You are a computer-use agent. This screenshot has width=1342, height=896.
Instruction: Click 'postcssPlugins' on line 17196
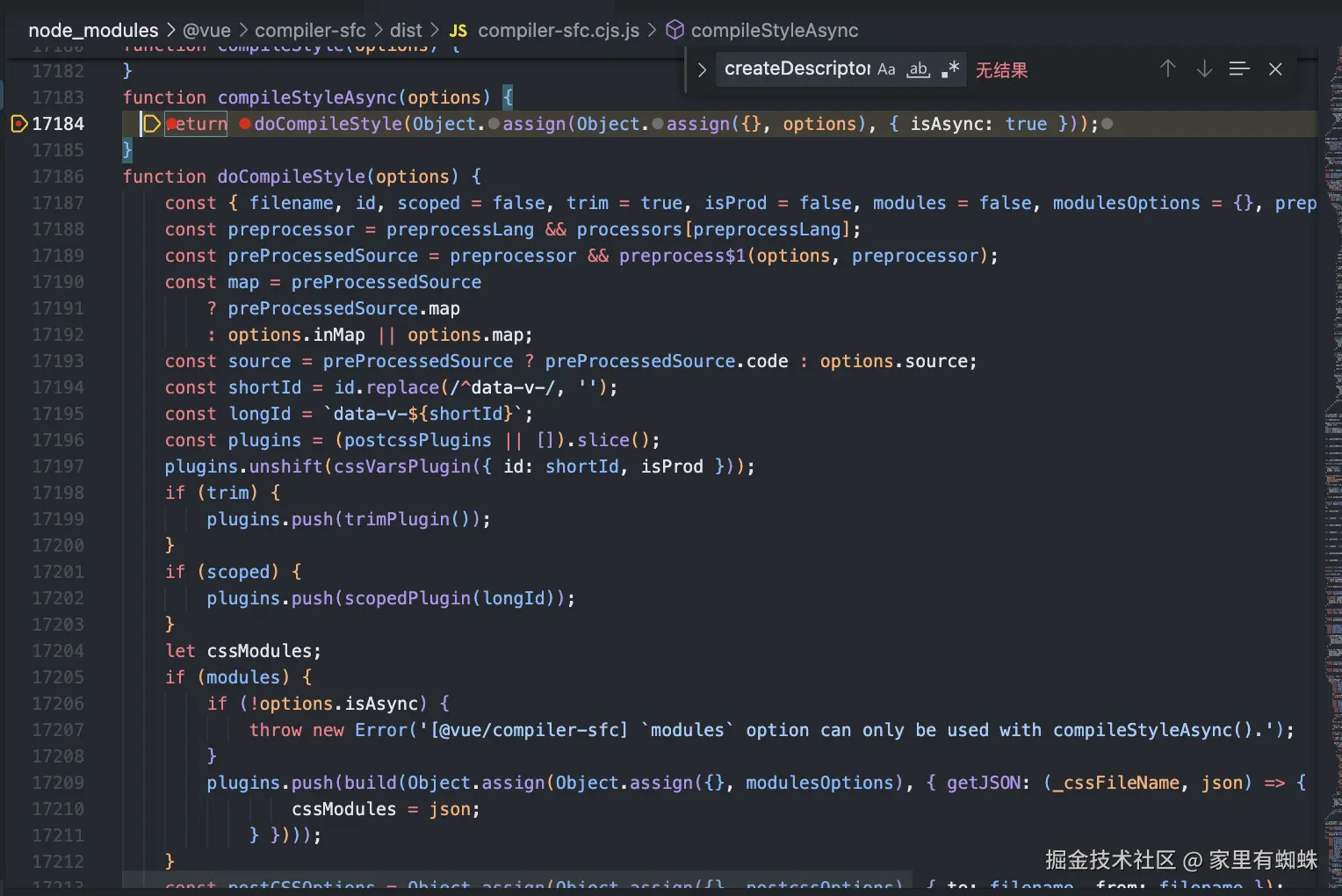tap(418, 440)
